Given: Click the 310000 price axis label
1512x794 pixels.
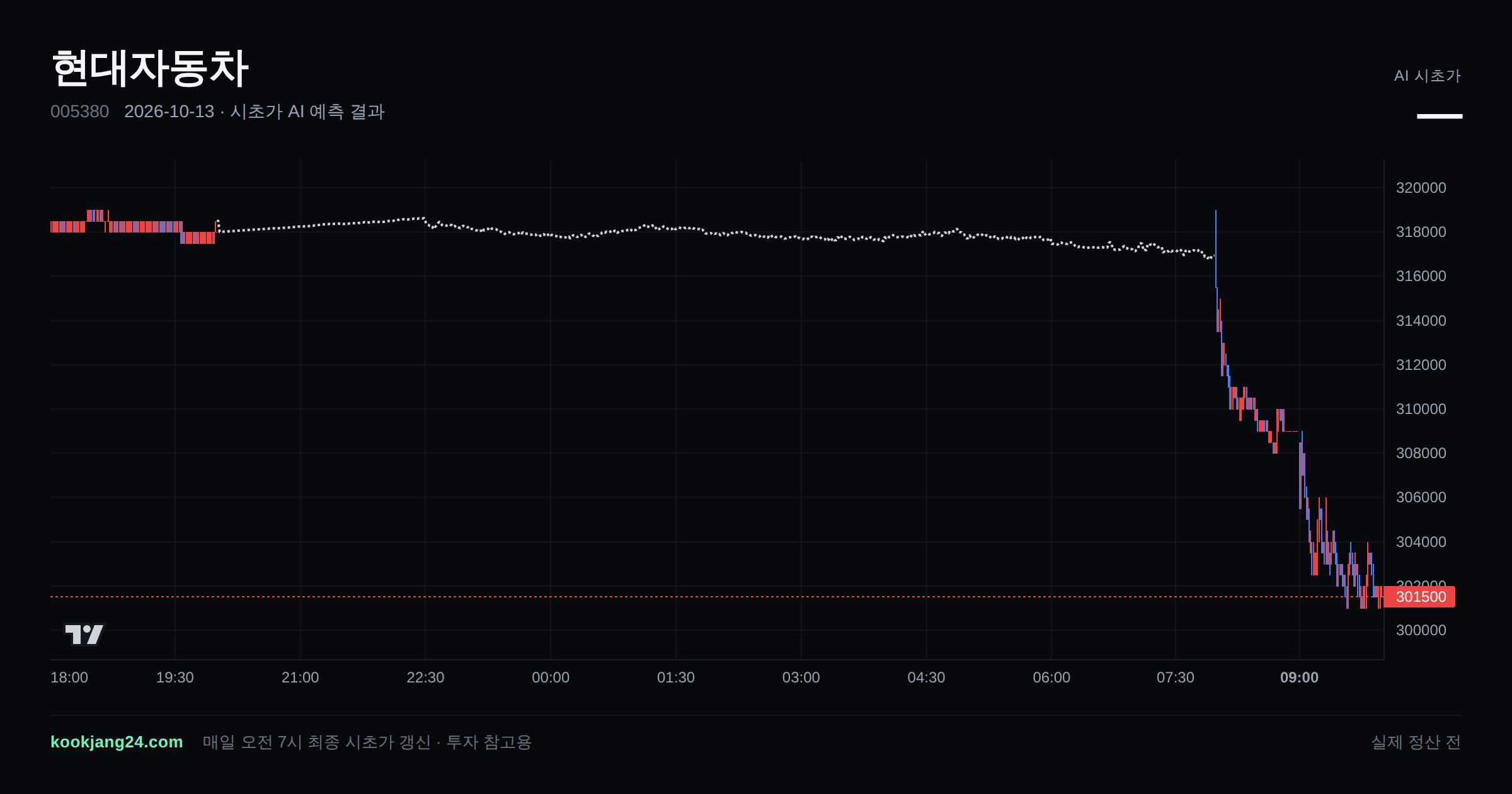Looking at the screenshot, I should coord(1421,409).
